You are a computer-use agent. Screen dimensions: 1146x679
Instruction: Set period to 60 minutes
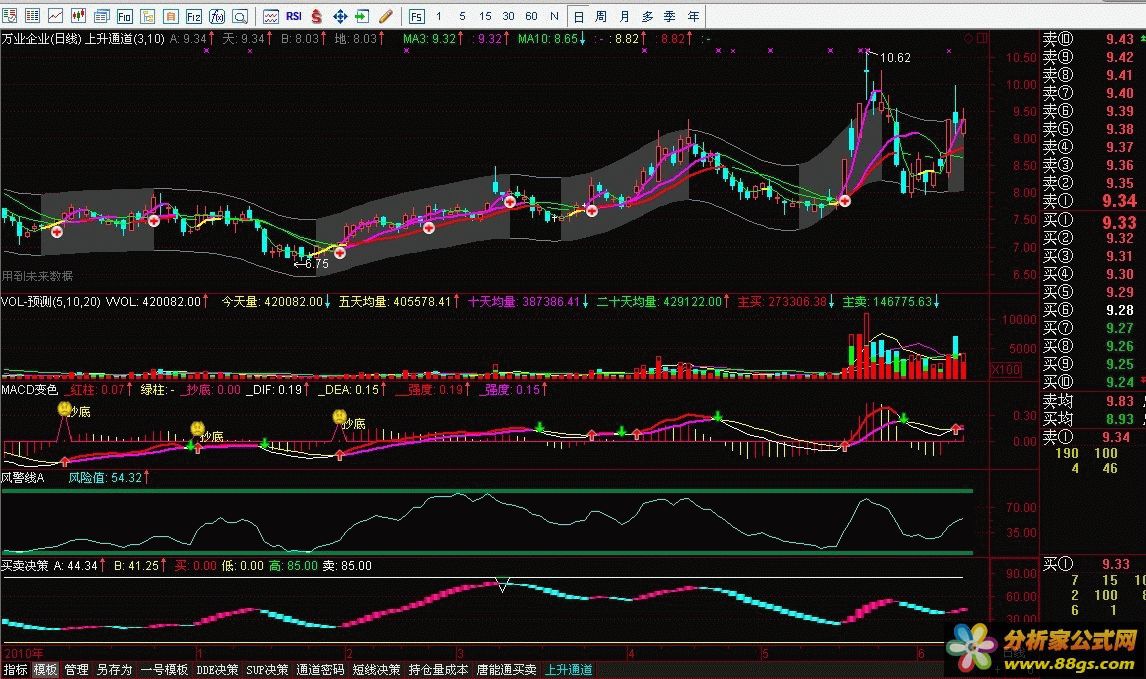tap(531, 15)
